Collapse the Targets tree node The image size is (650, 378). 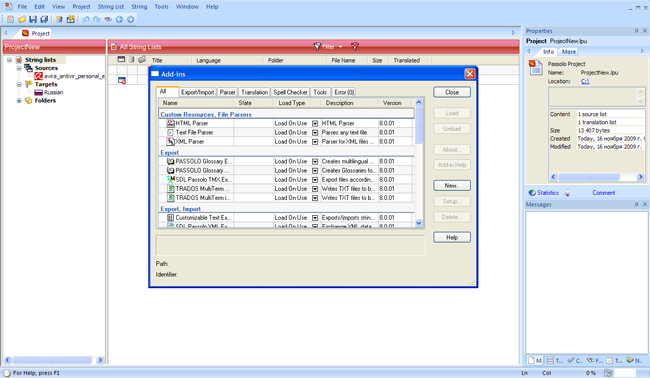(x=19, y=85)
